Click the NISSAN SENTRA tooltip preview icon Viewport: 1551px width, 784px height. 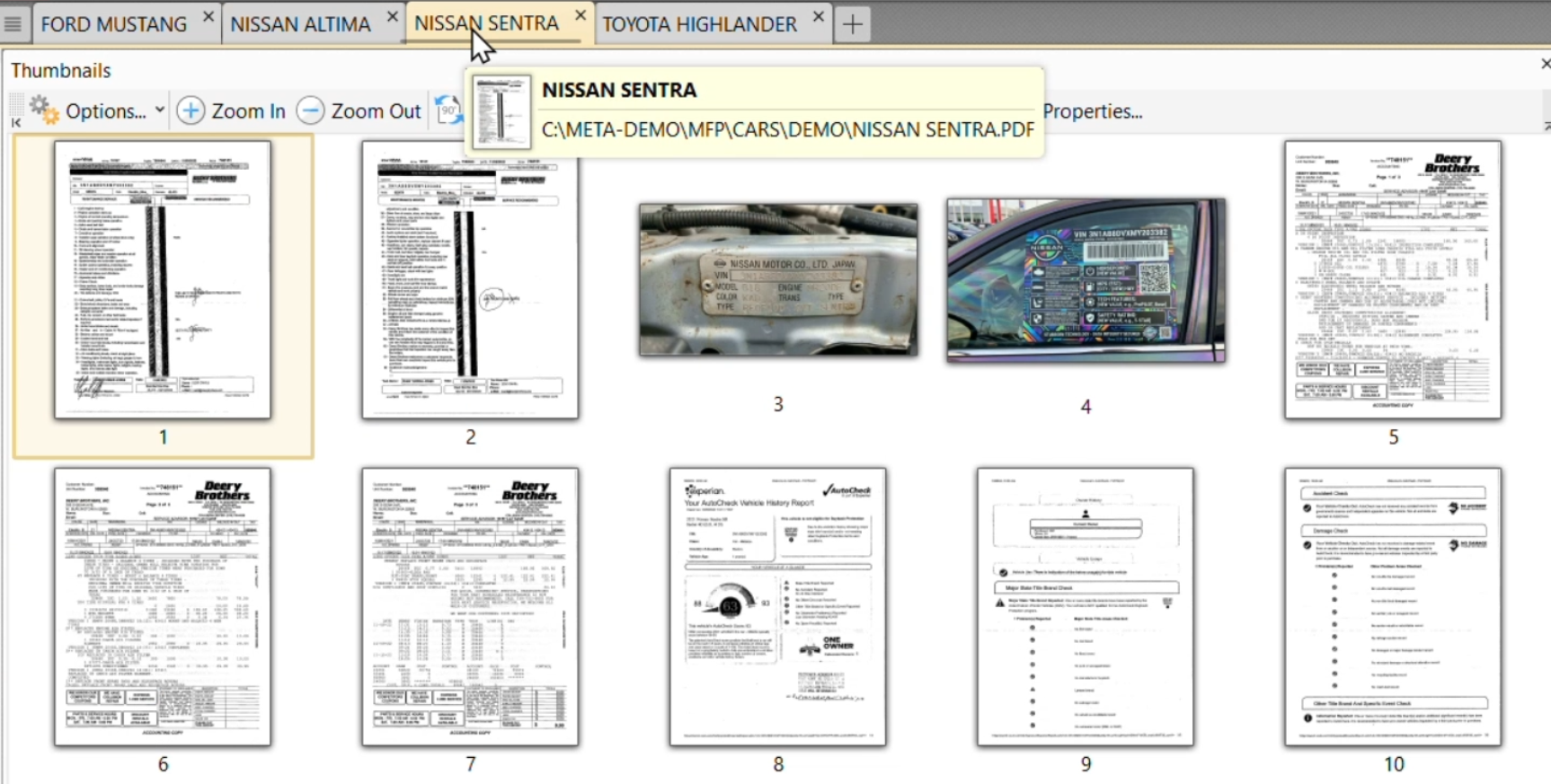501,111
